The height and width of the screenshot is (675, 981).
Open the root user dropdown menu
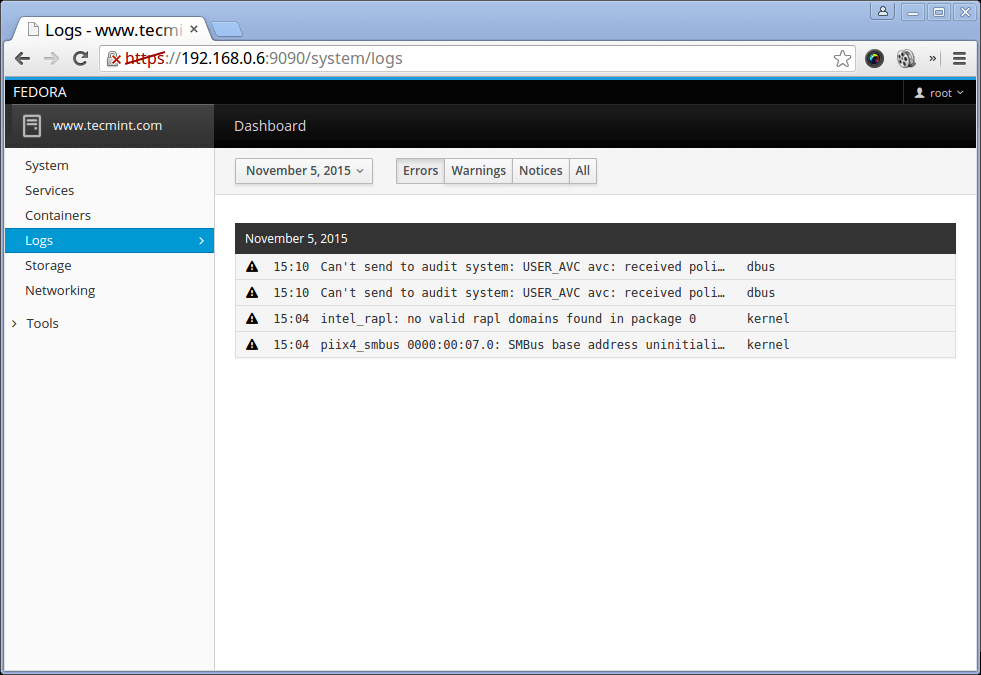pyautogui.click(x=939, y=93)
